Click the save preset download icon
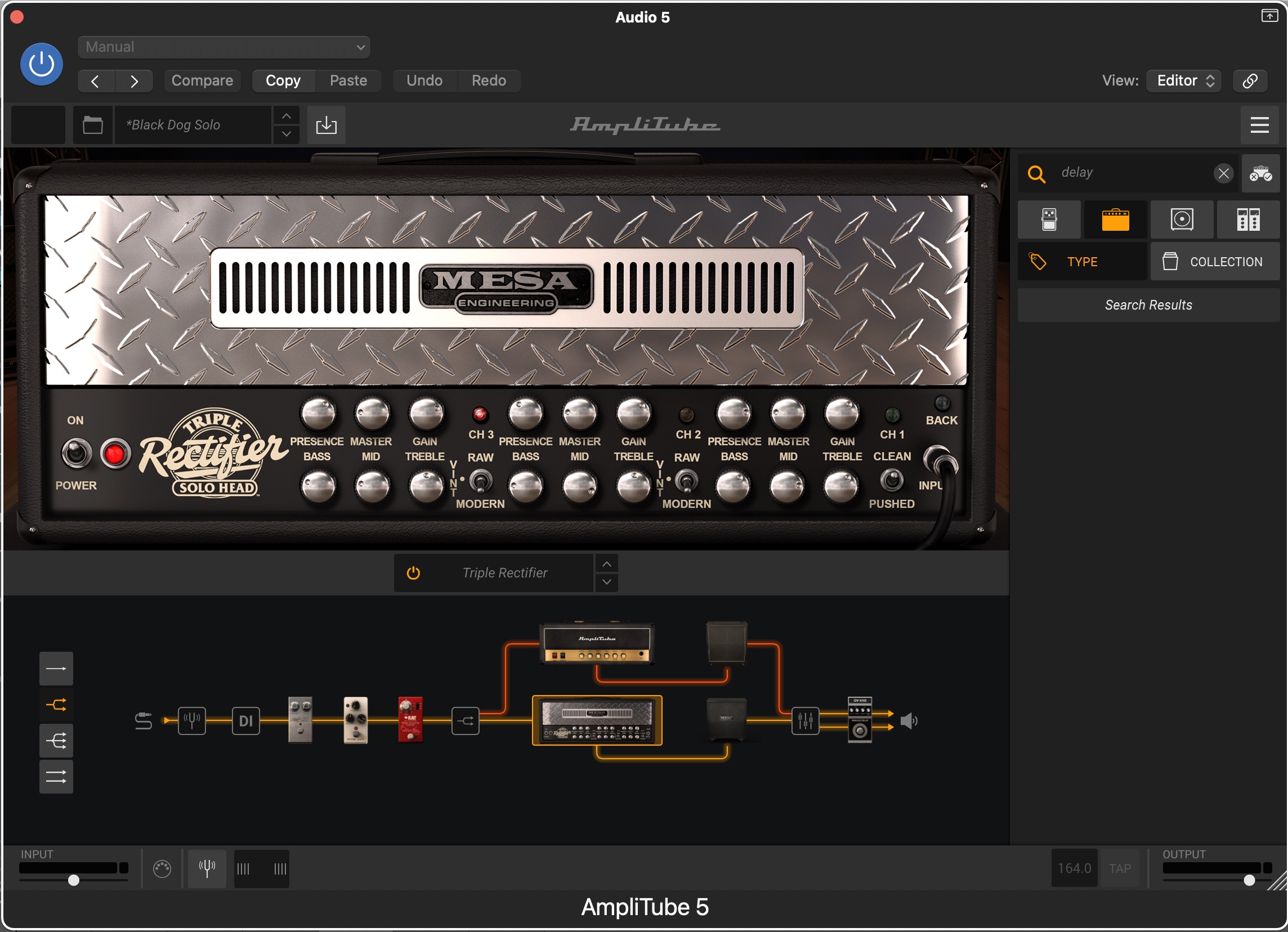This screenshot has width=1288, height=932. 327,125
